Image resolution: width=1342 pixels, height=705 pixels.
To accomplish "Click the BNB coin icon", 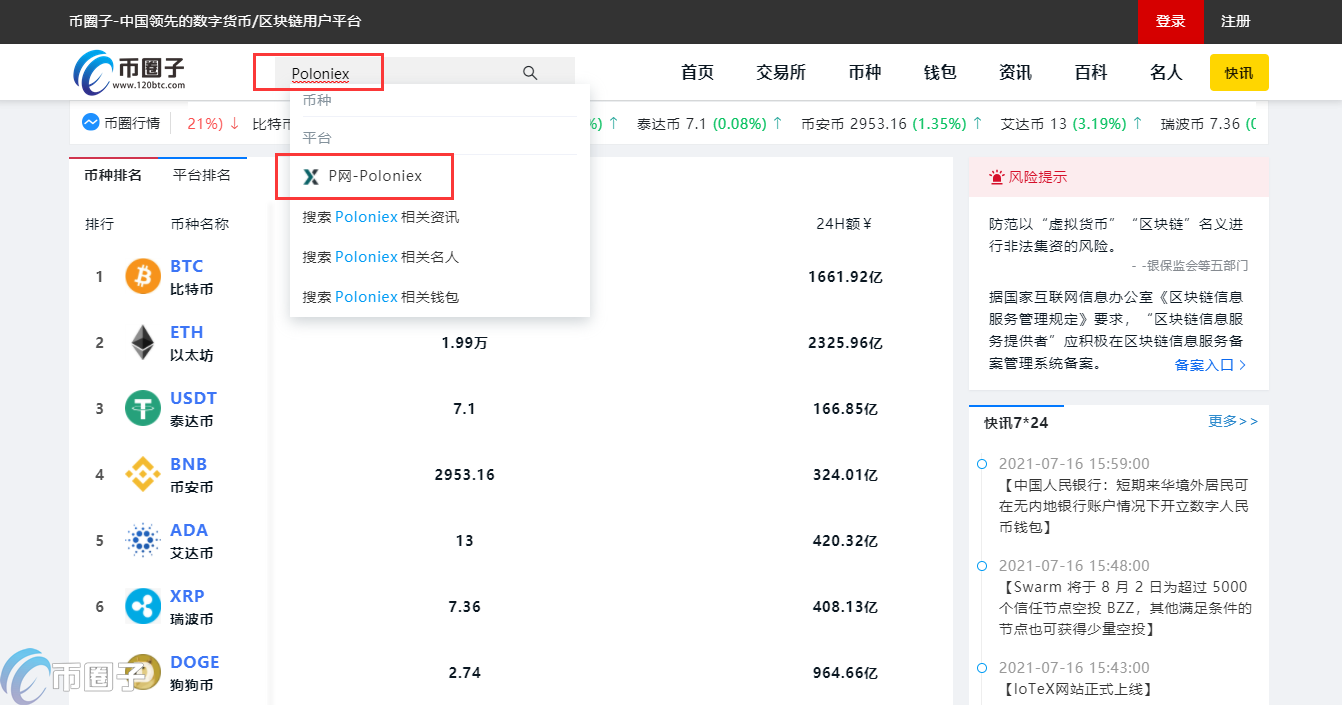I will 143,474.
